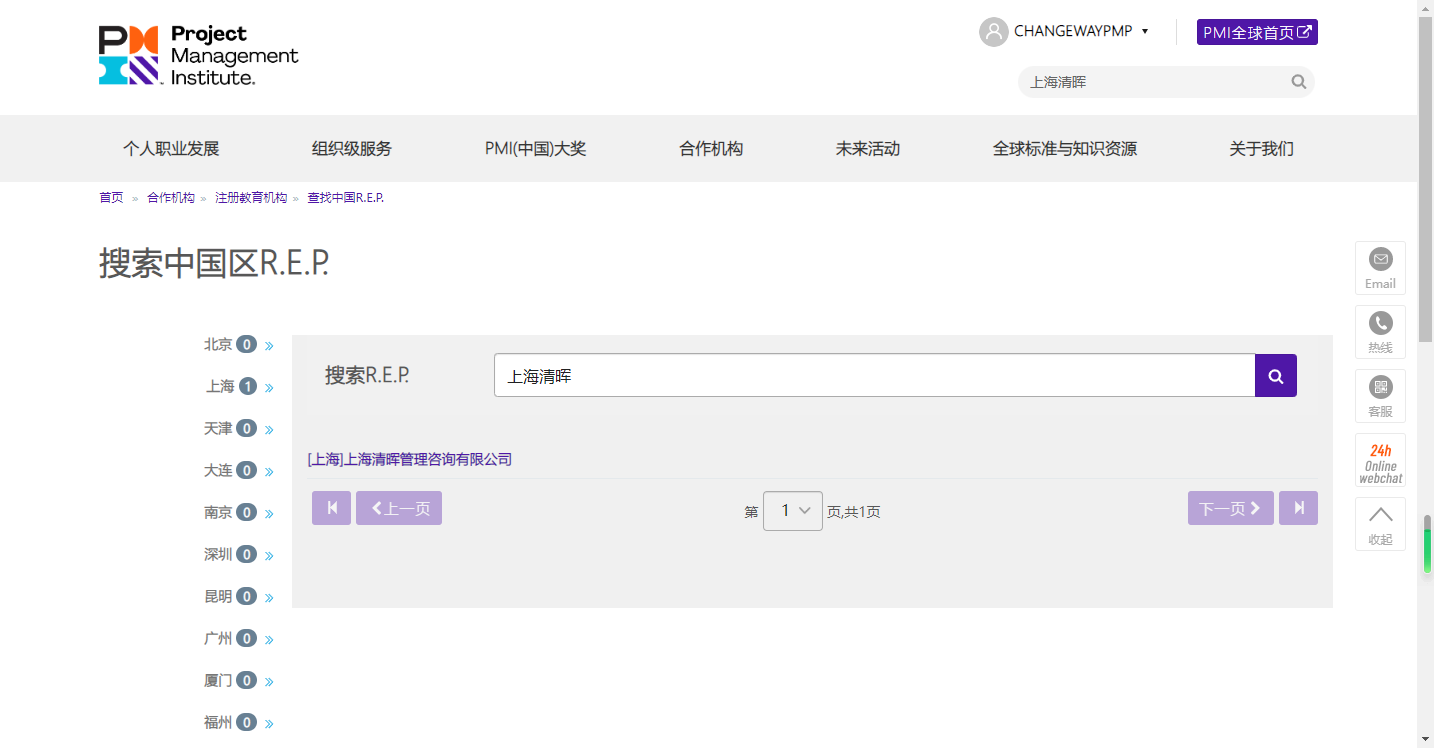Click 注册教育机构 in the breadcrumb trail
The width and height of the screenshot is (1434, 748).
point(250,197)
